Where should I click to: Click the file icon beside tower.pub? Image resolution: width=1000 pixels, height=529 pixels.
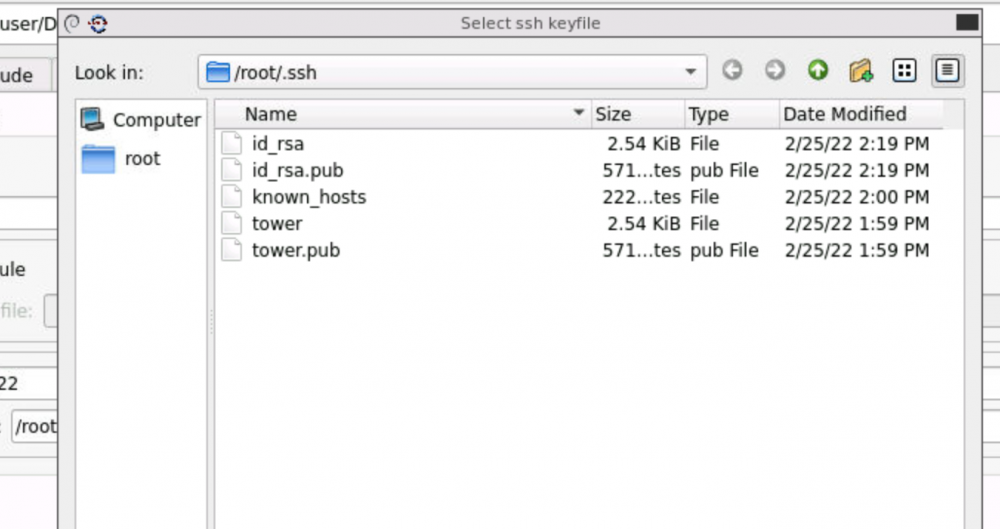coord(232,250)
